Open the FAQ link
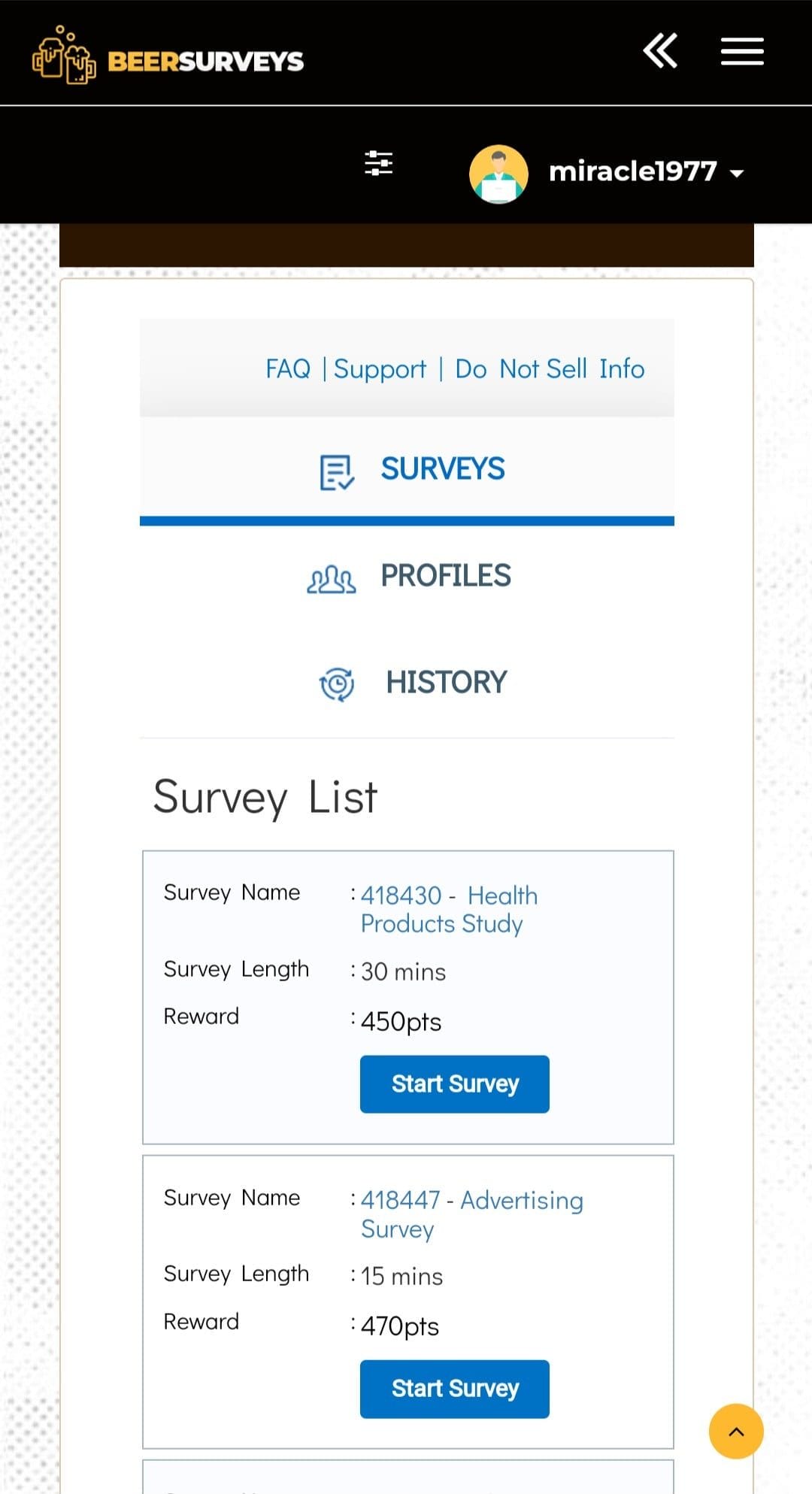The height and width of the screenshot is (1494, 812). 288,369
